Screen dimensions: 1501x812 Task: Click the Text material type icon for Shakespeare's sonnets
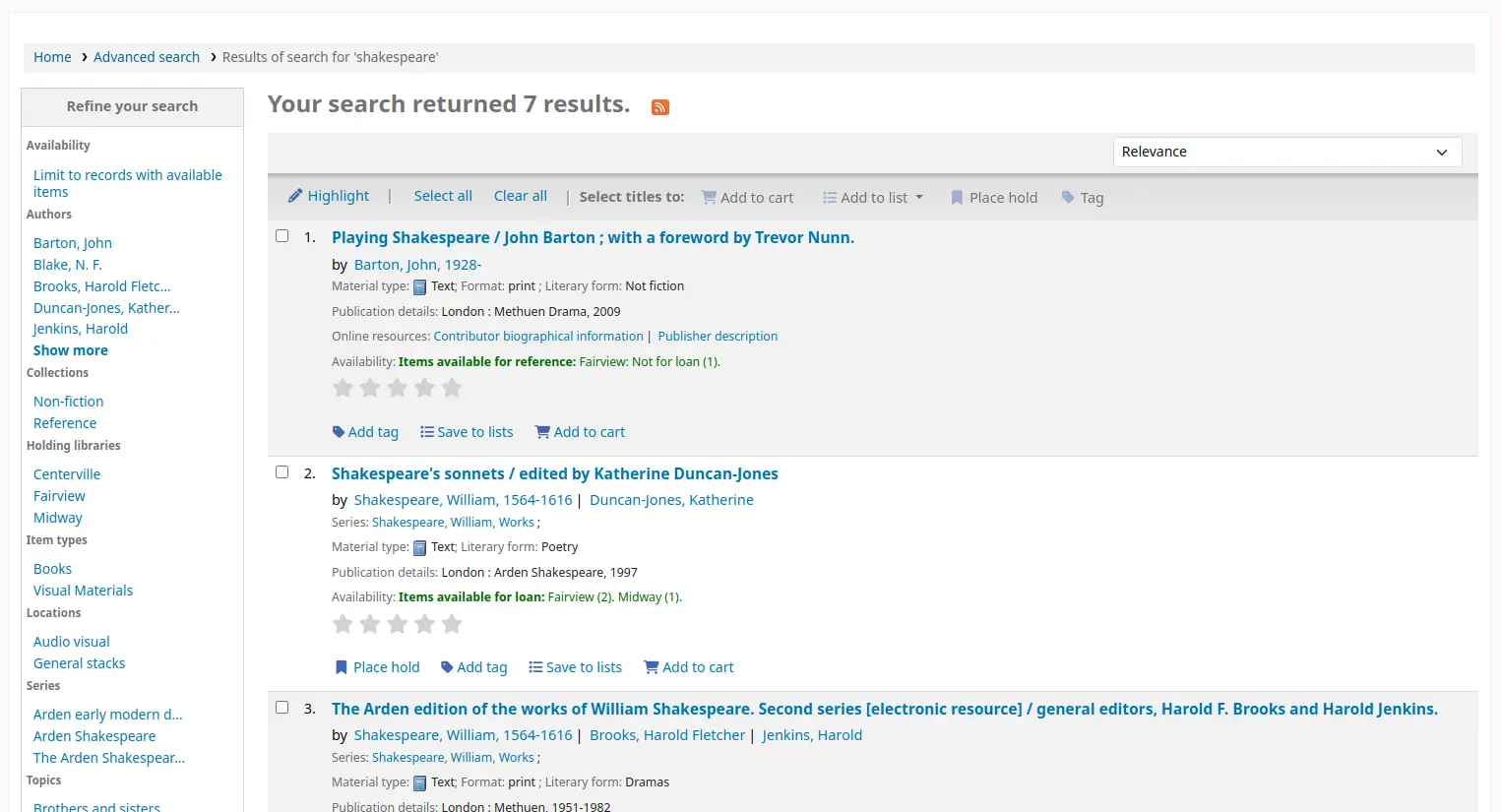(419, 548)
